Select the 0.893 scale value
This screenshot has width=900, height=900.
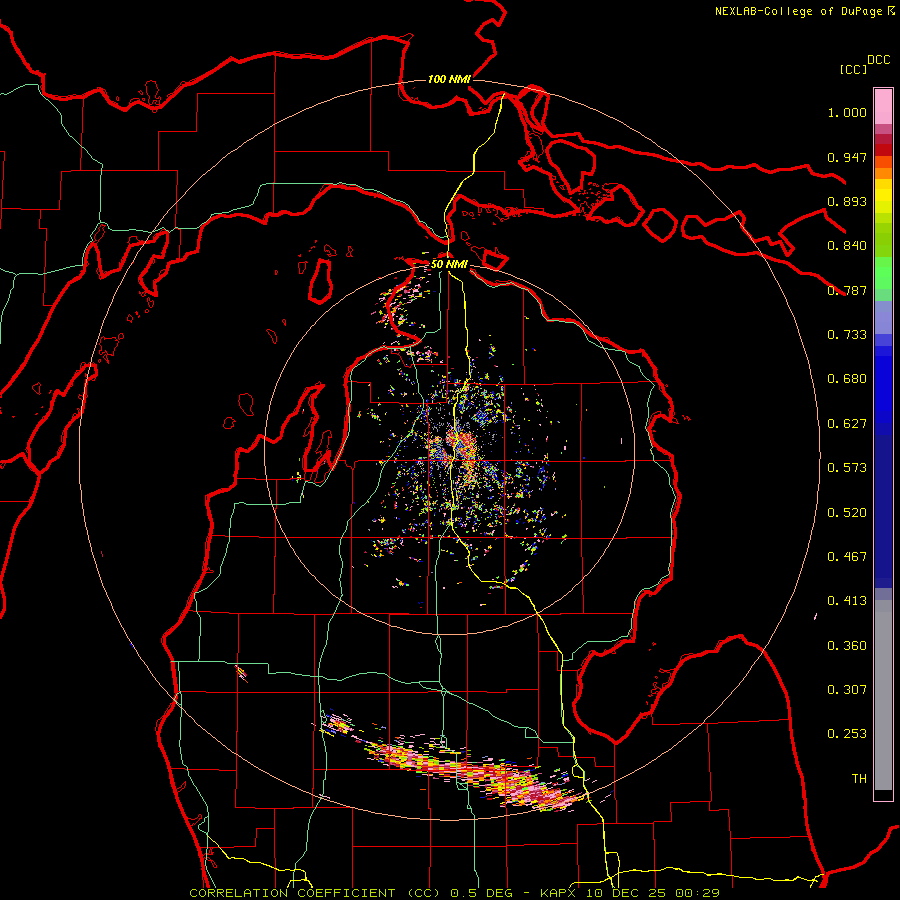click(847, 201)
